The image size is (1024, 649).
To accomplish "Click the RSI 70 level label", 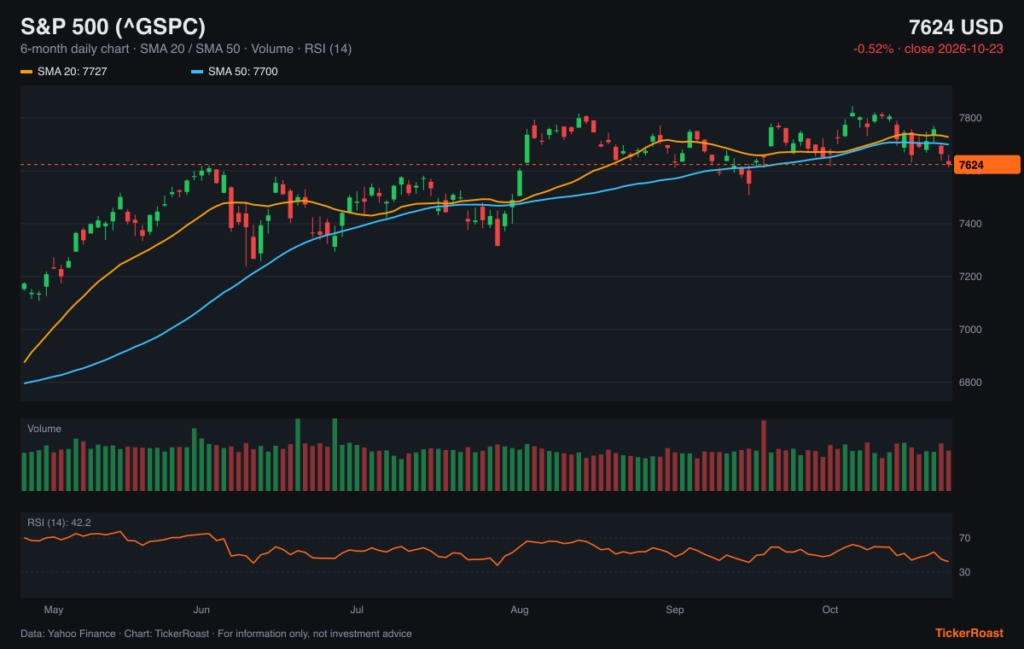I will (965, 538).
